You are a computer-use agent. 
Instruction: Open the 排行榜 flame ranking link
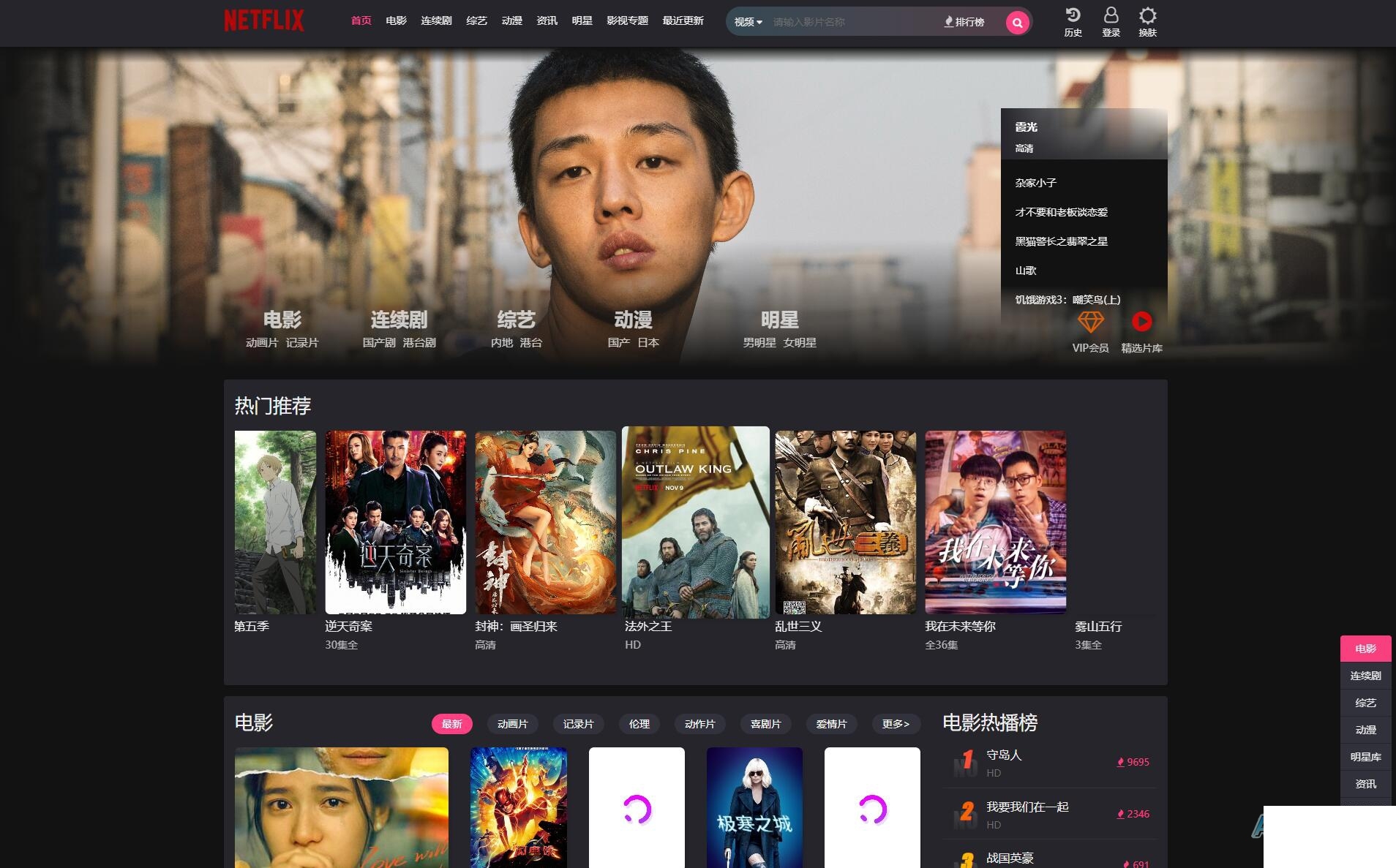964,22
